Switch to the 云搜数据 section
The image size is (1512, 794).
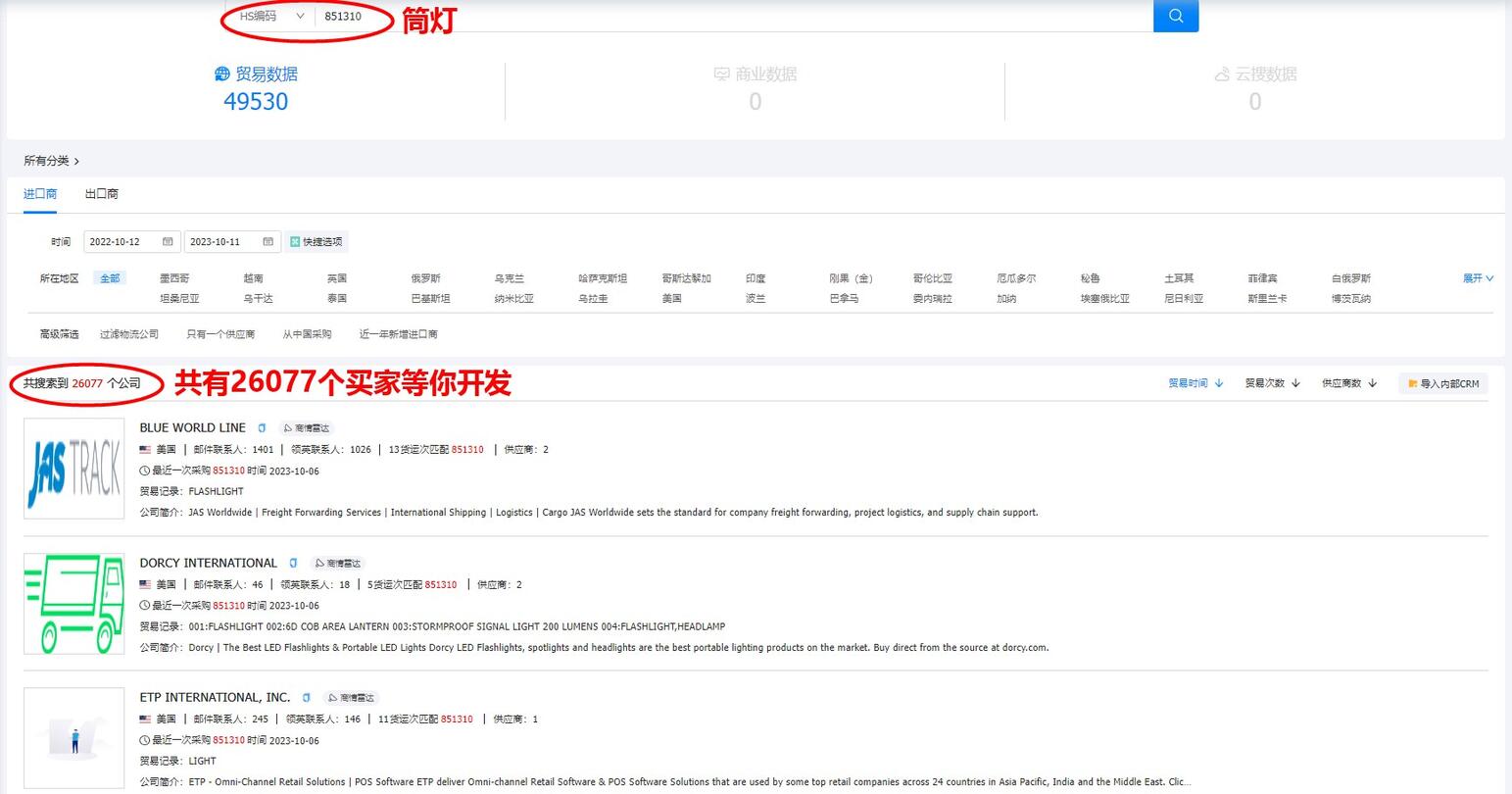tap(1255, 74)
